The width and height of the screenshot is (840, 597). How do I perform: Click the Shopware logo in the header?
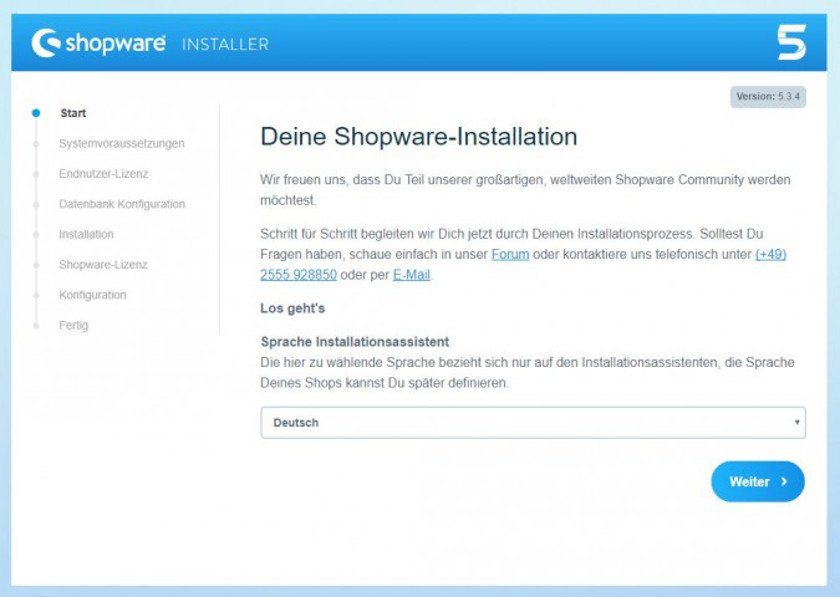[99, 43]
